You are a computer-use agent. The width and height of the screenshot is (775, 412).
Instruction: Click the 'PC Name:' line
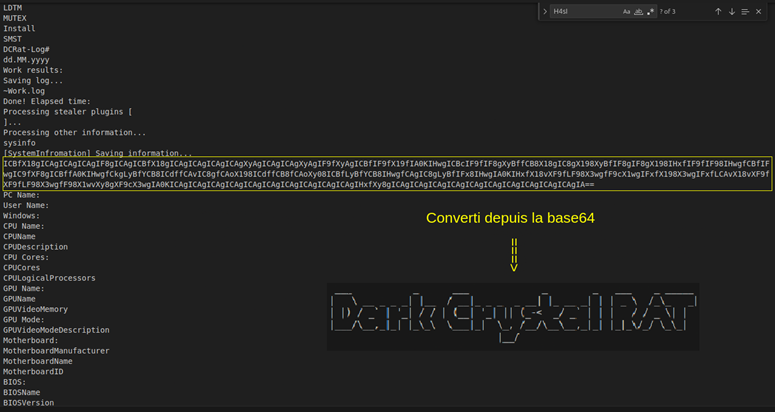[x=21, y=195]
